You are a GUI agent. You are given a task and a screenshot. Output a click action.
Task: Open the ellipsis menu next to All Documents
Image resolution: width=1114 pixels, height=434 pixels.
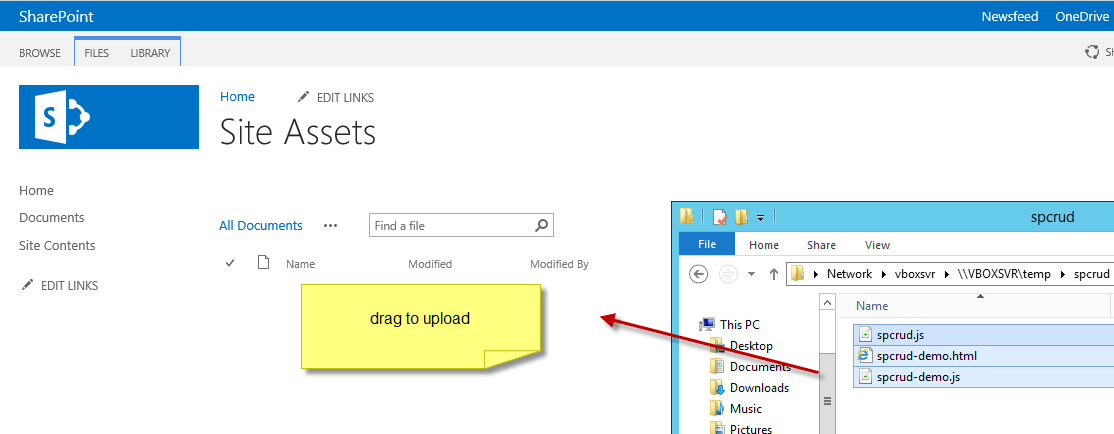pyautogui.click(x=330, y=225)
